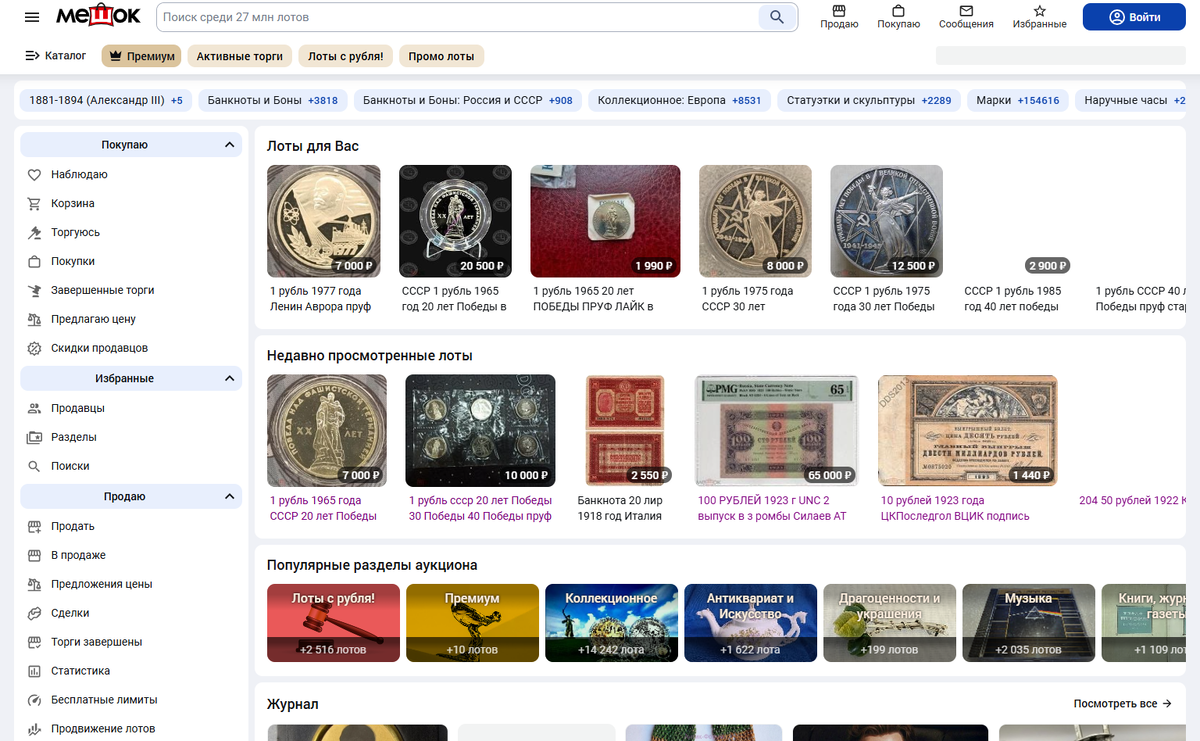1200x741 pixels.
Task: Open Сообщения envelope icon
Action: pos(966,17)
